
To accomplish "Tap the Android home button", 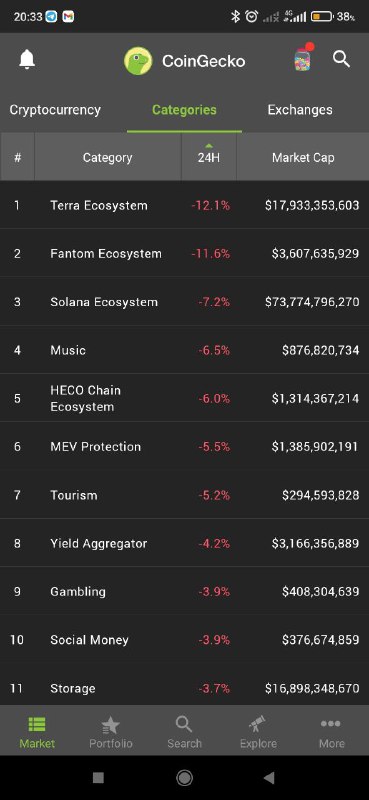I will [184, 778].
